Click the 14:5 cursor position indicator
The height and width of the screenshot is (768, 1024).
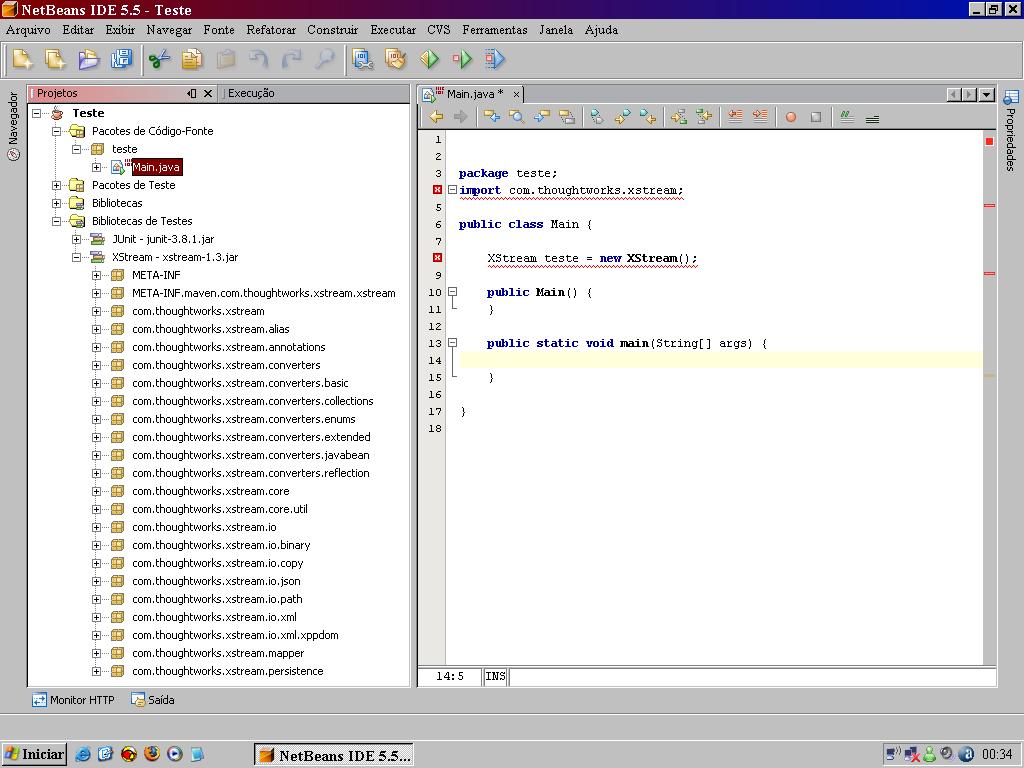point(450,677)
